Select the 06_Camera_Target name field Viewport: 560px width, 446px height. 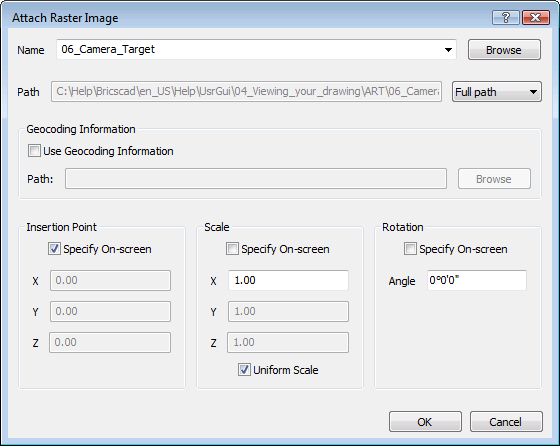(x=256, y=50)
